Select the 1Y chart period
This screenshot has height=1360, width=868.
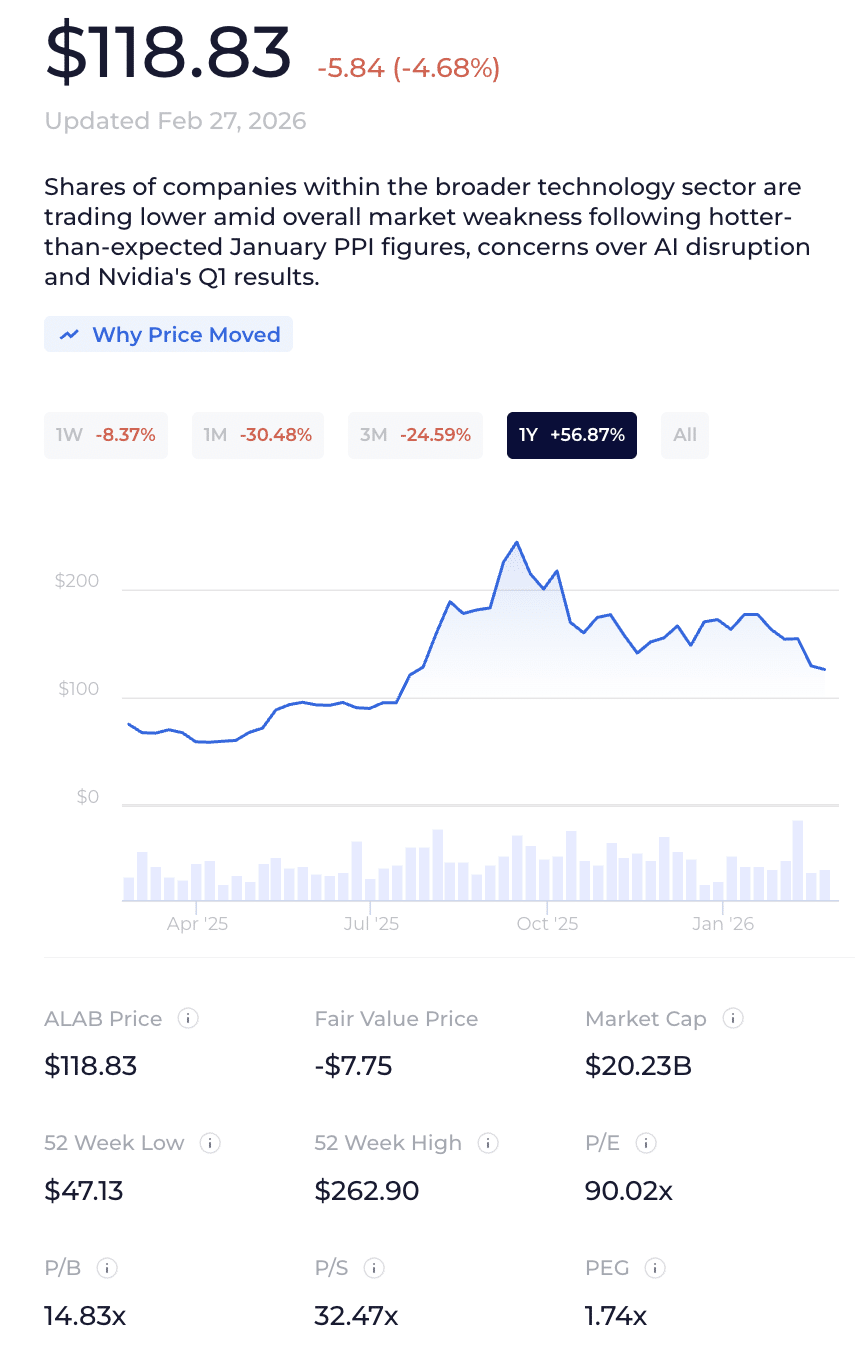(572, 435)
